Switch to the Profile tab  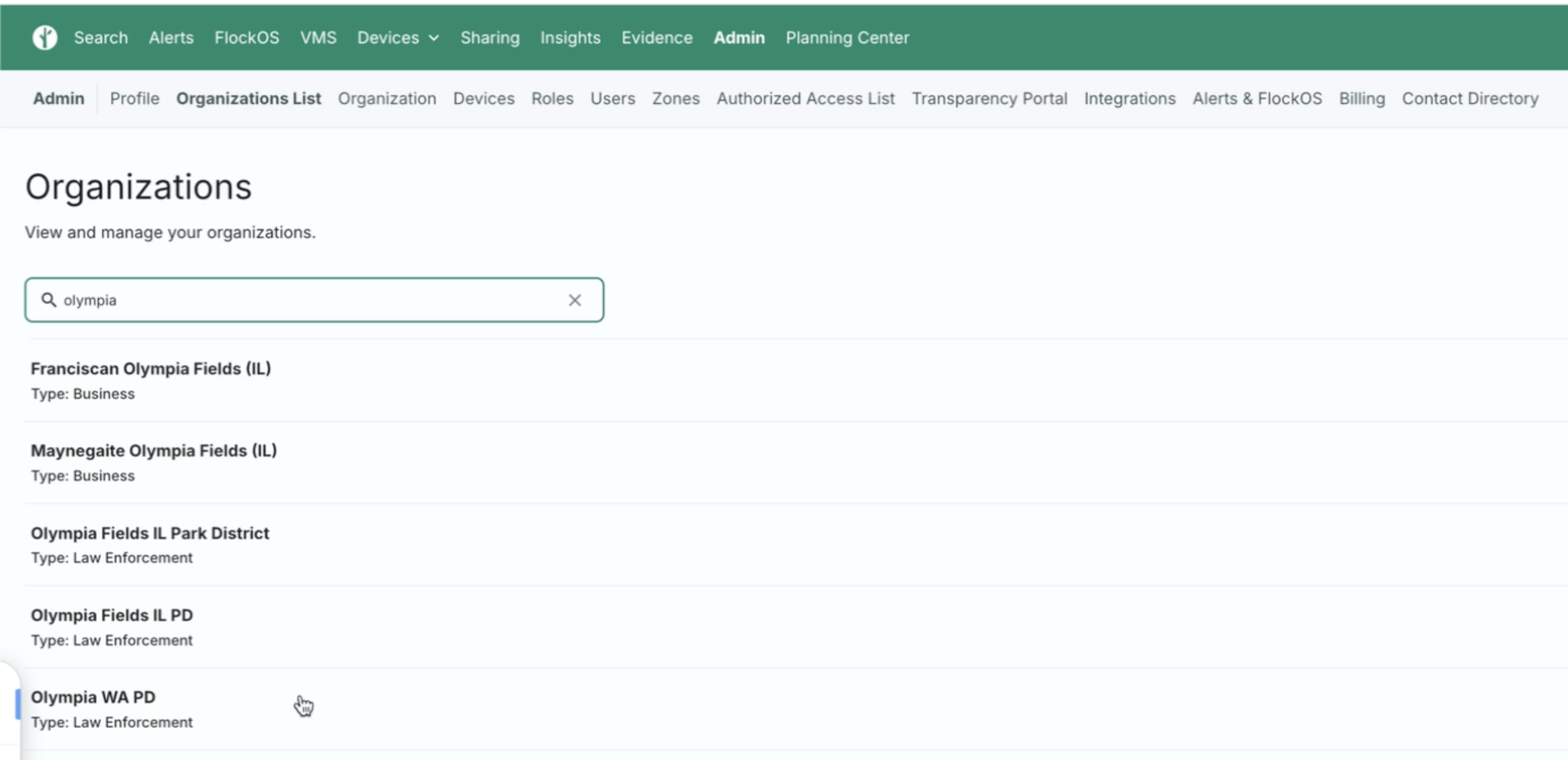pyautogui.click(x=134, y=98)
